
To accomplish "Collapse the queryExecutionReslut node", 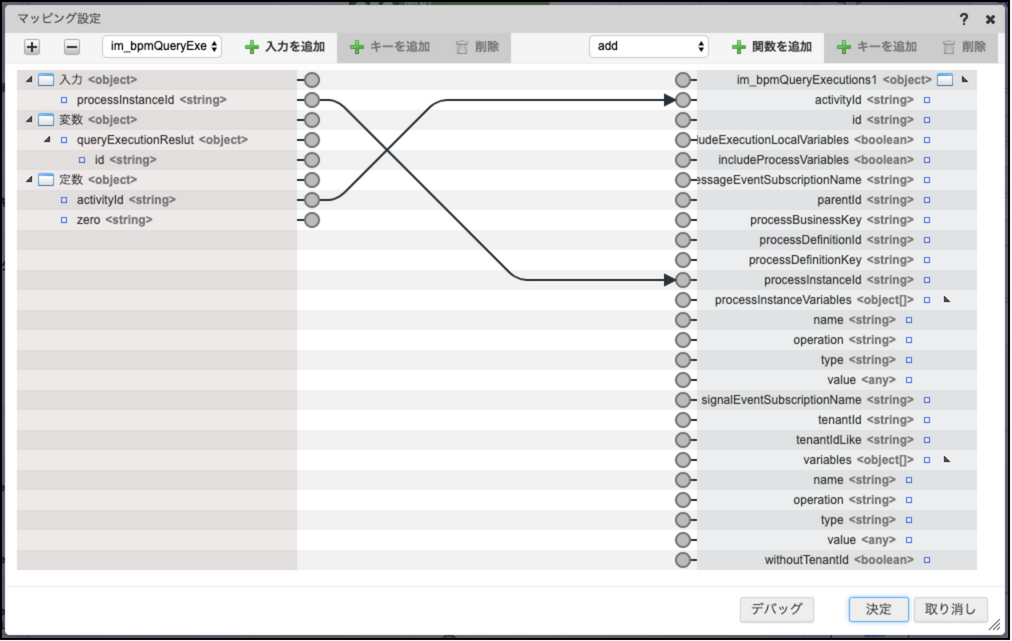I will pos(47,139).
